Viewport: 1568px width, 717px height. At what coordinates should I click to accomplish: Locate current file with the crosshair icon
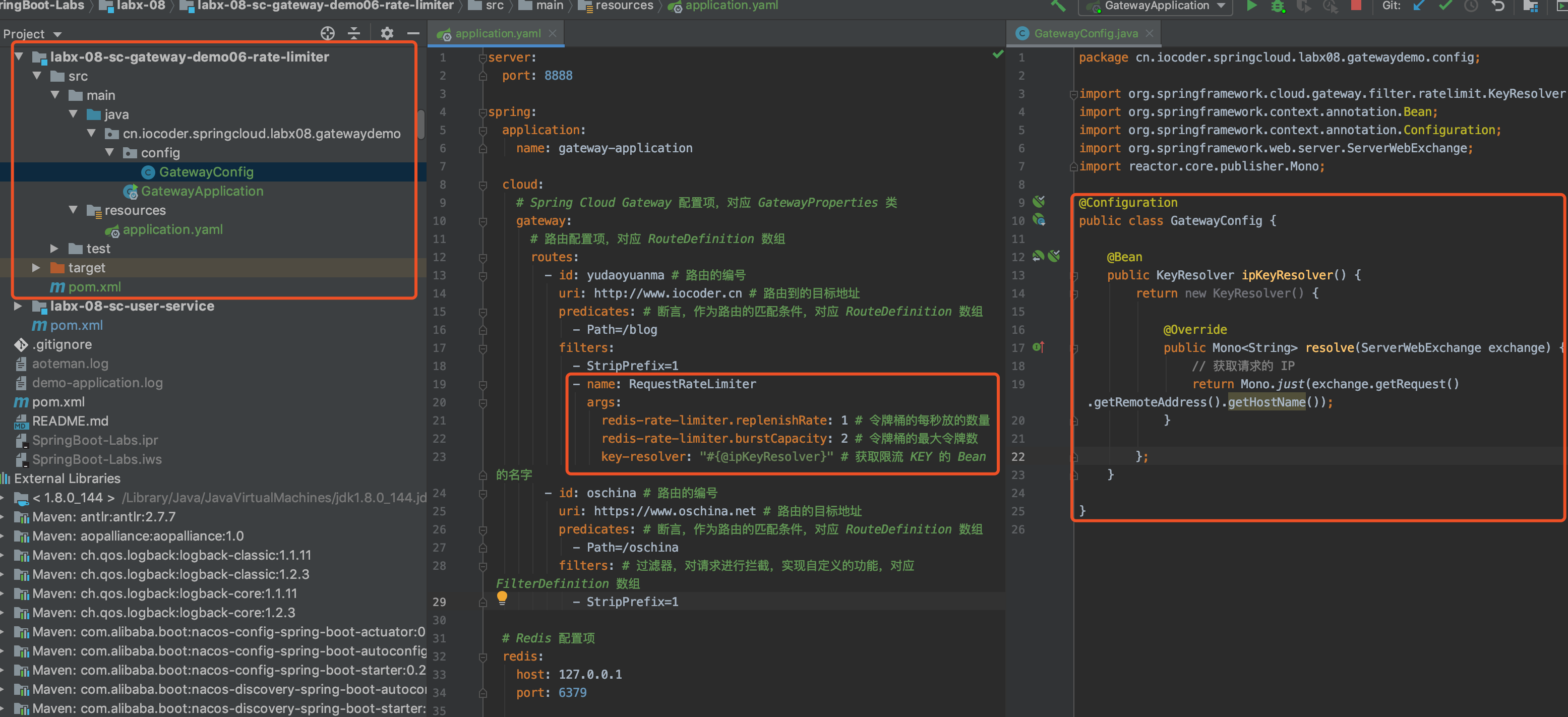click(x=328, y=33)
